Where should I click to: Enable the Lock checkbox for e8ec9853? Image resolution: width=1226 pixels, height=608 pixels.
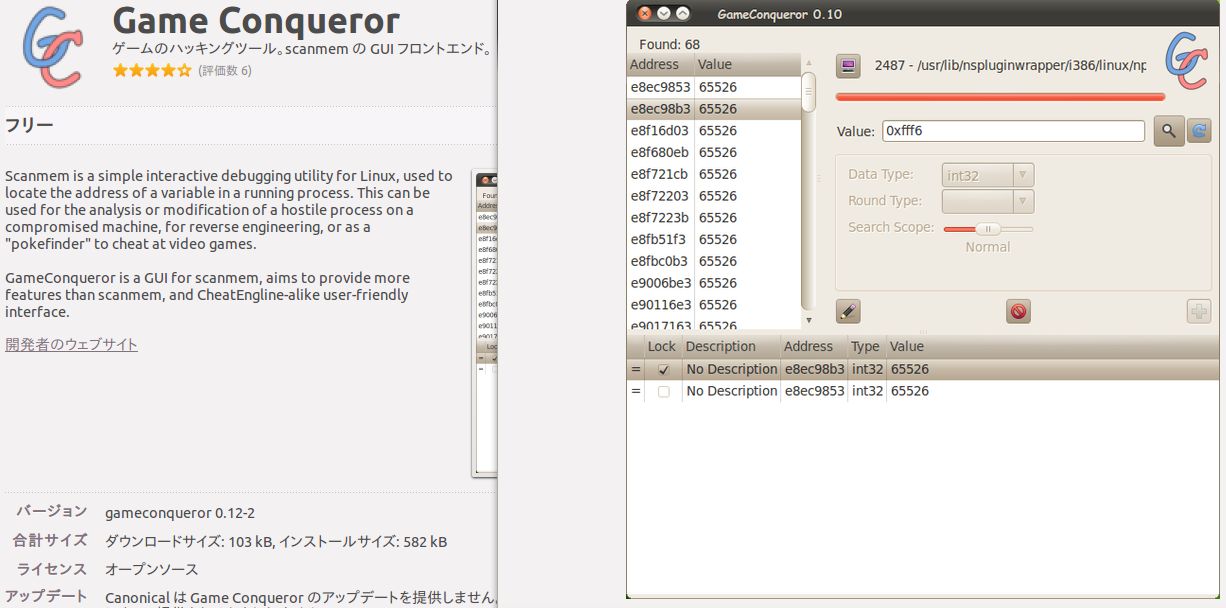(664, 391)
